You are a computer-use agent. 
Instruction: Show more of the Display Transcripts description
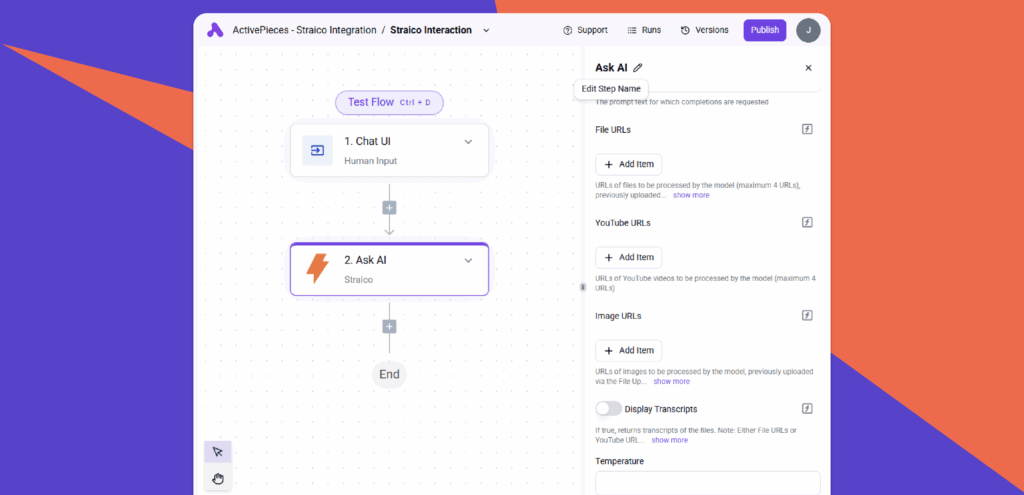(x=669, y=440)
